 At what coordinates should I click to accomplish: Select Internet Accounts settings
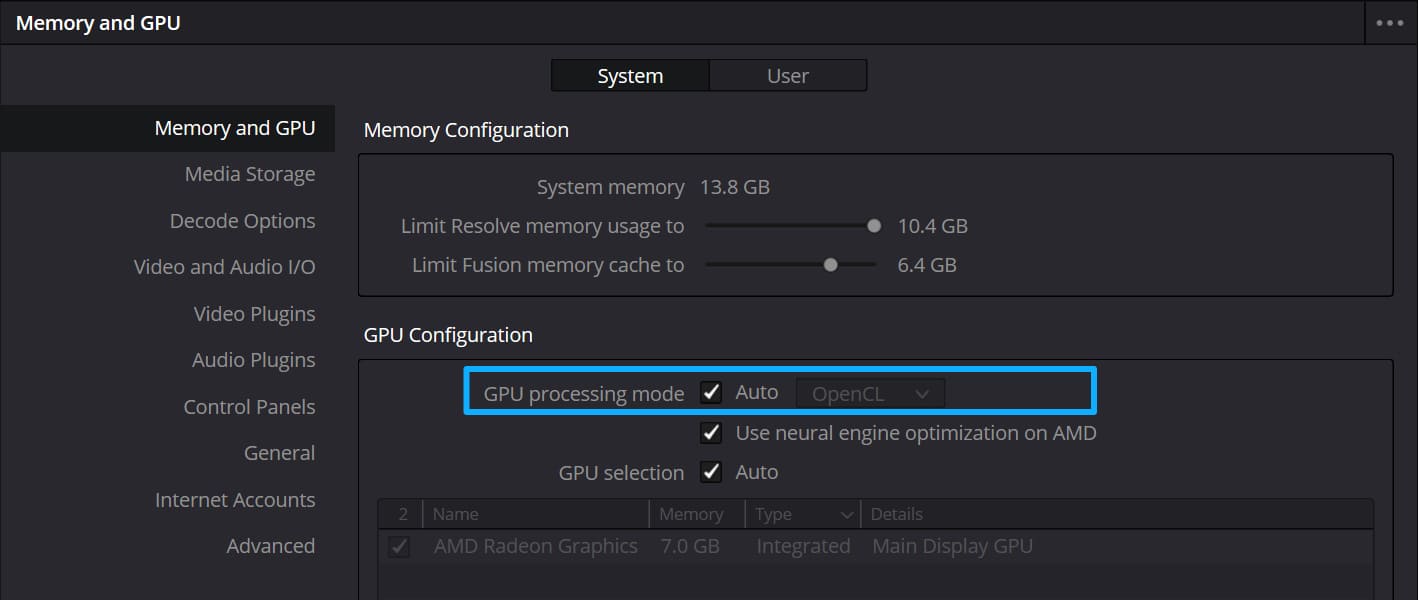tap(235, 499)
